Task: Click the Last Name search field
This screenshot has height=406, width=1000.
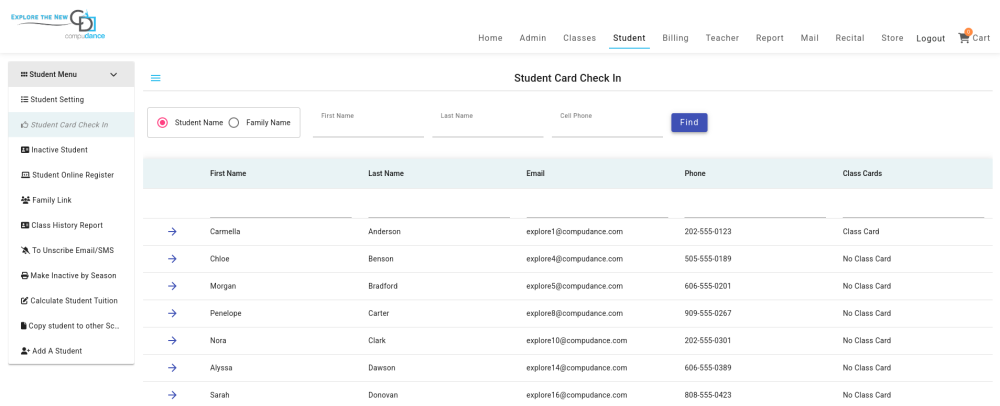Action: coord(487,127)
